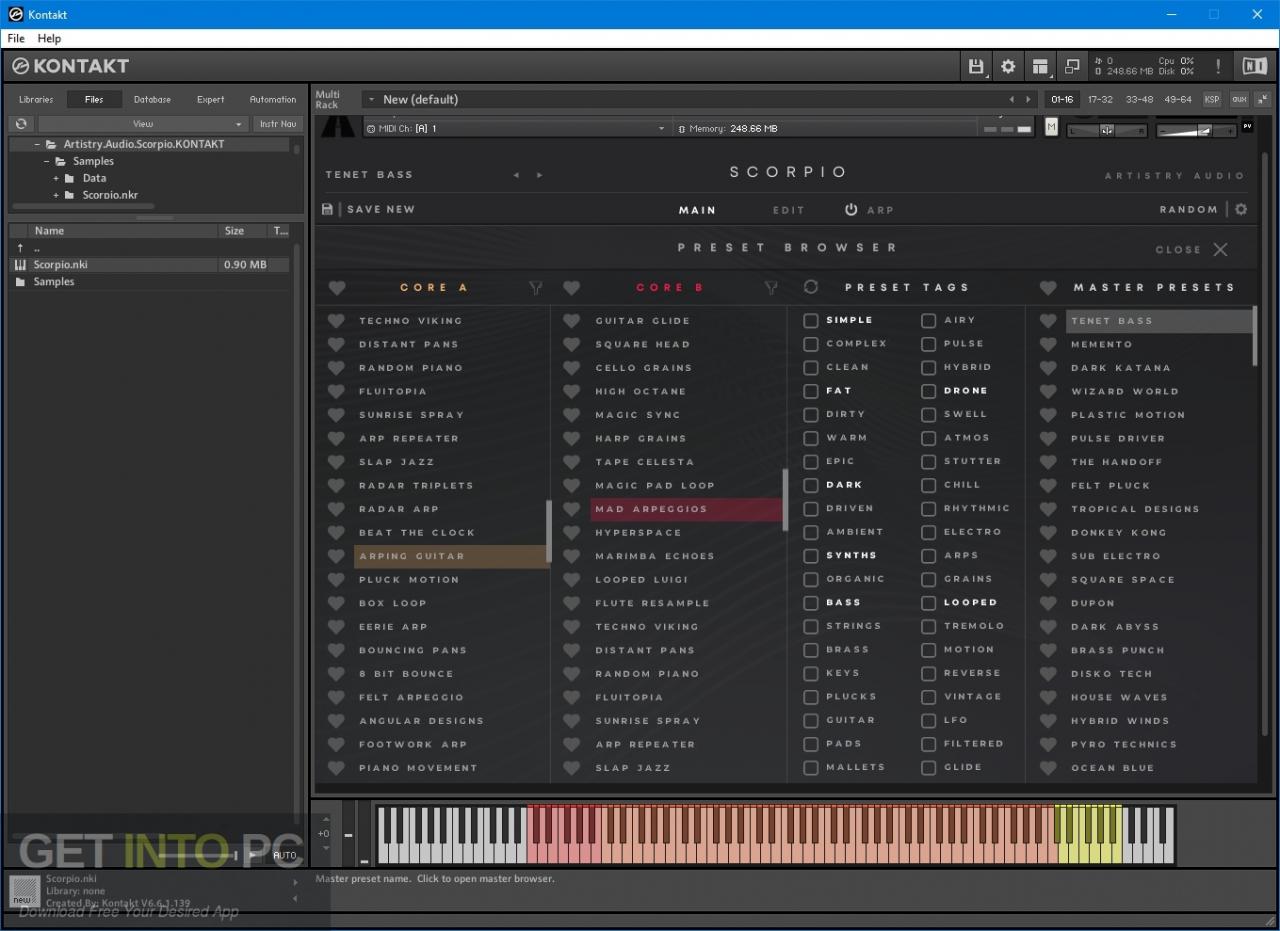Open the File menu
1280x931 pixels.
point(16,38)
